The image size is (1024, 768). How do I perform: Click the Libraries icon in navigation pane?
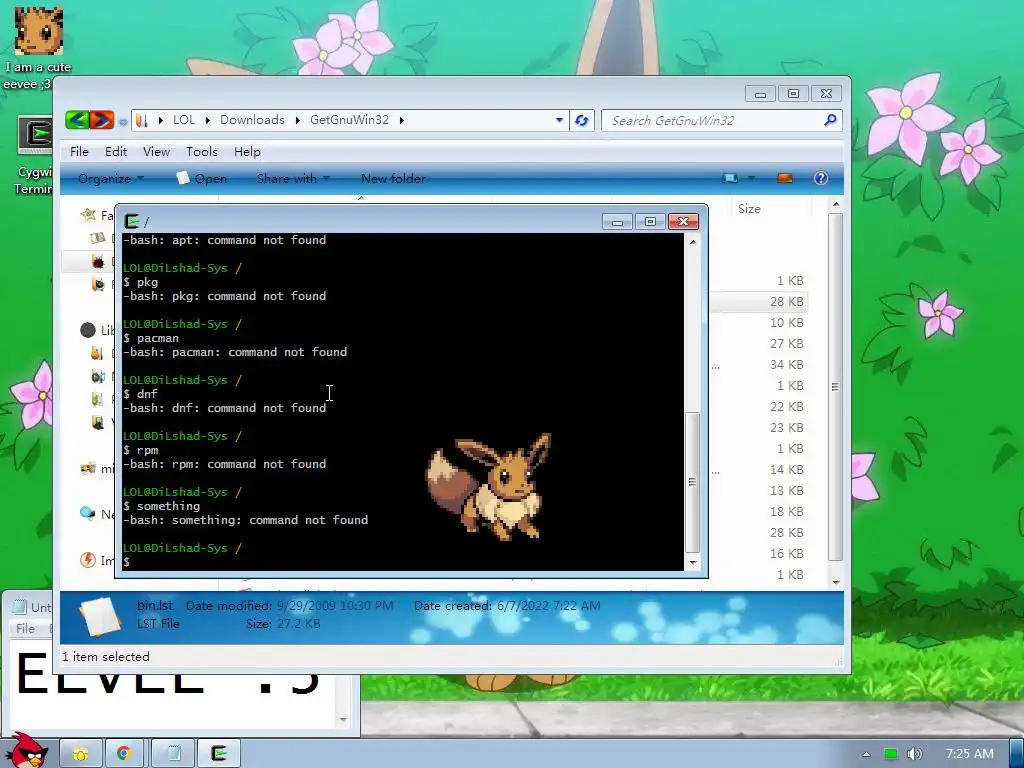88,330
